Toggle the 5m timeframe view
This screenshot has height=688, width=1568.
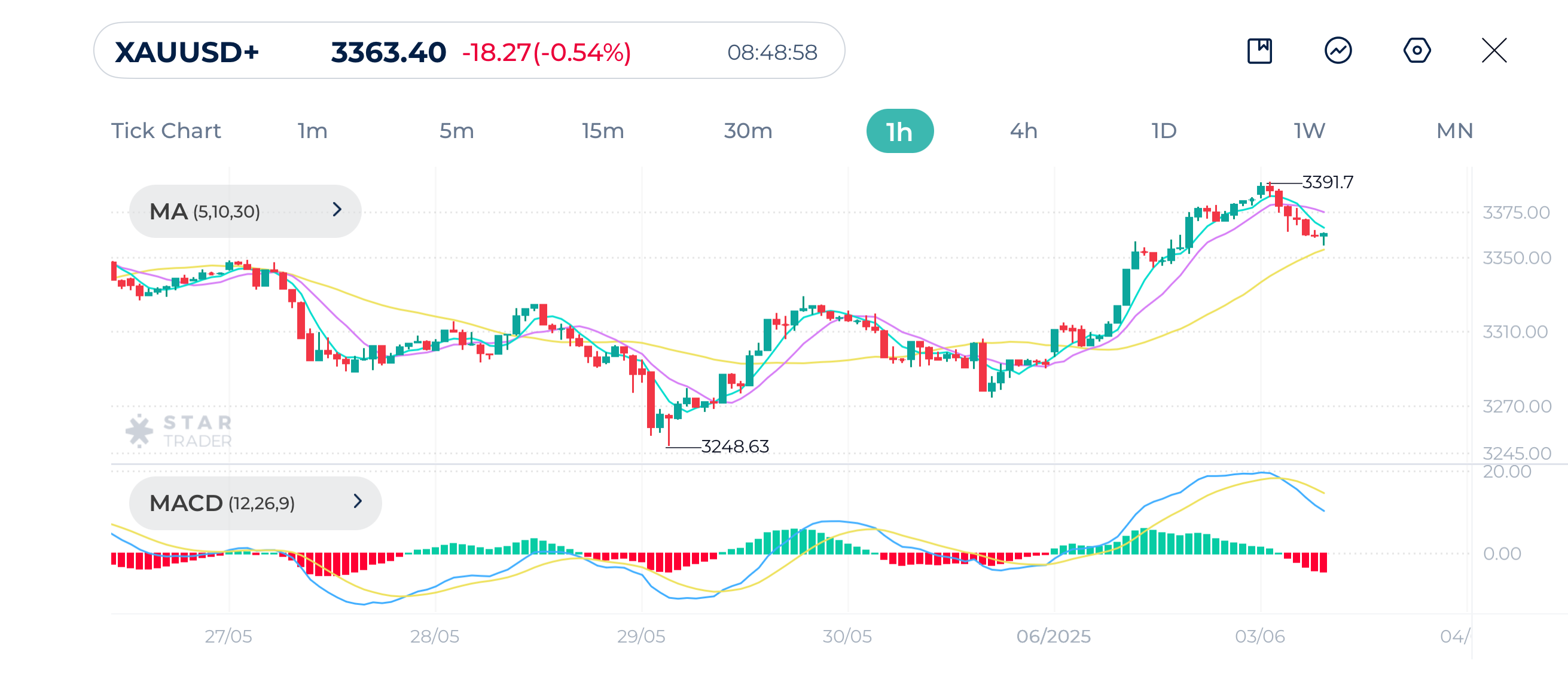click(455, 130)
